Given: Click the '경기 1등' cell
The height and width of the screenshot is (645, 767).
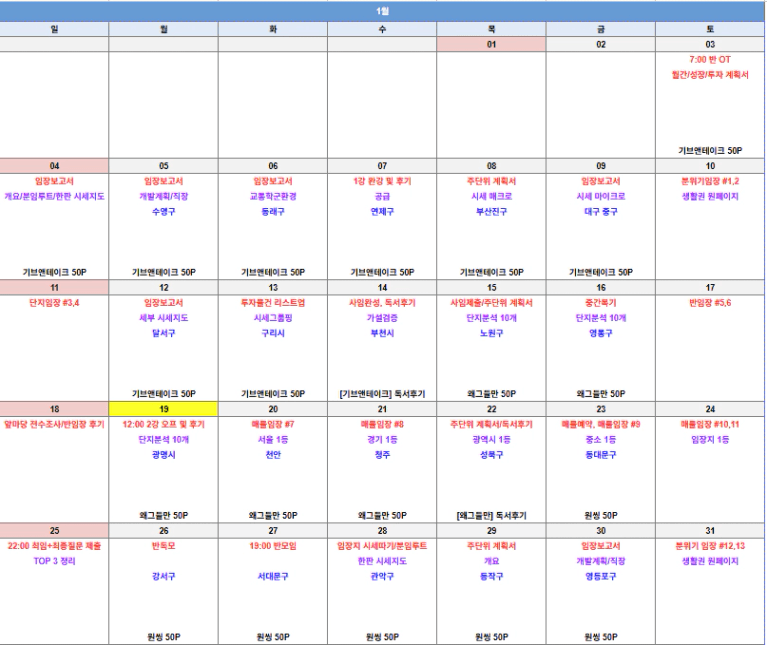Looking at the screenshot, I should point(382,440).
